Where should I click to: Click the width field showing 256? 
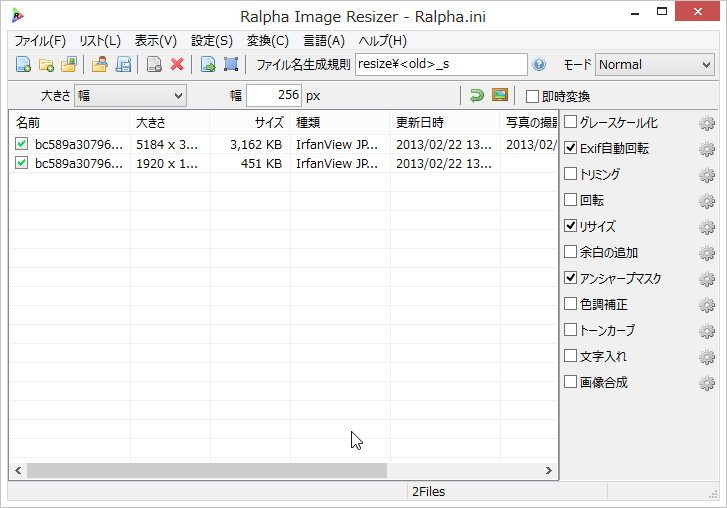pos(274,95)
